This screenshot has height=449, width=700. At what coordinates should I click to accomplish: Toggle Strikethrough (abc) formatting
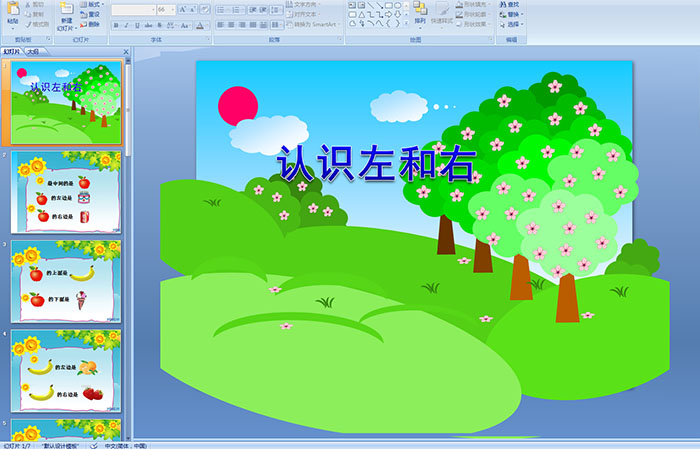148,25
